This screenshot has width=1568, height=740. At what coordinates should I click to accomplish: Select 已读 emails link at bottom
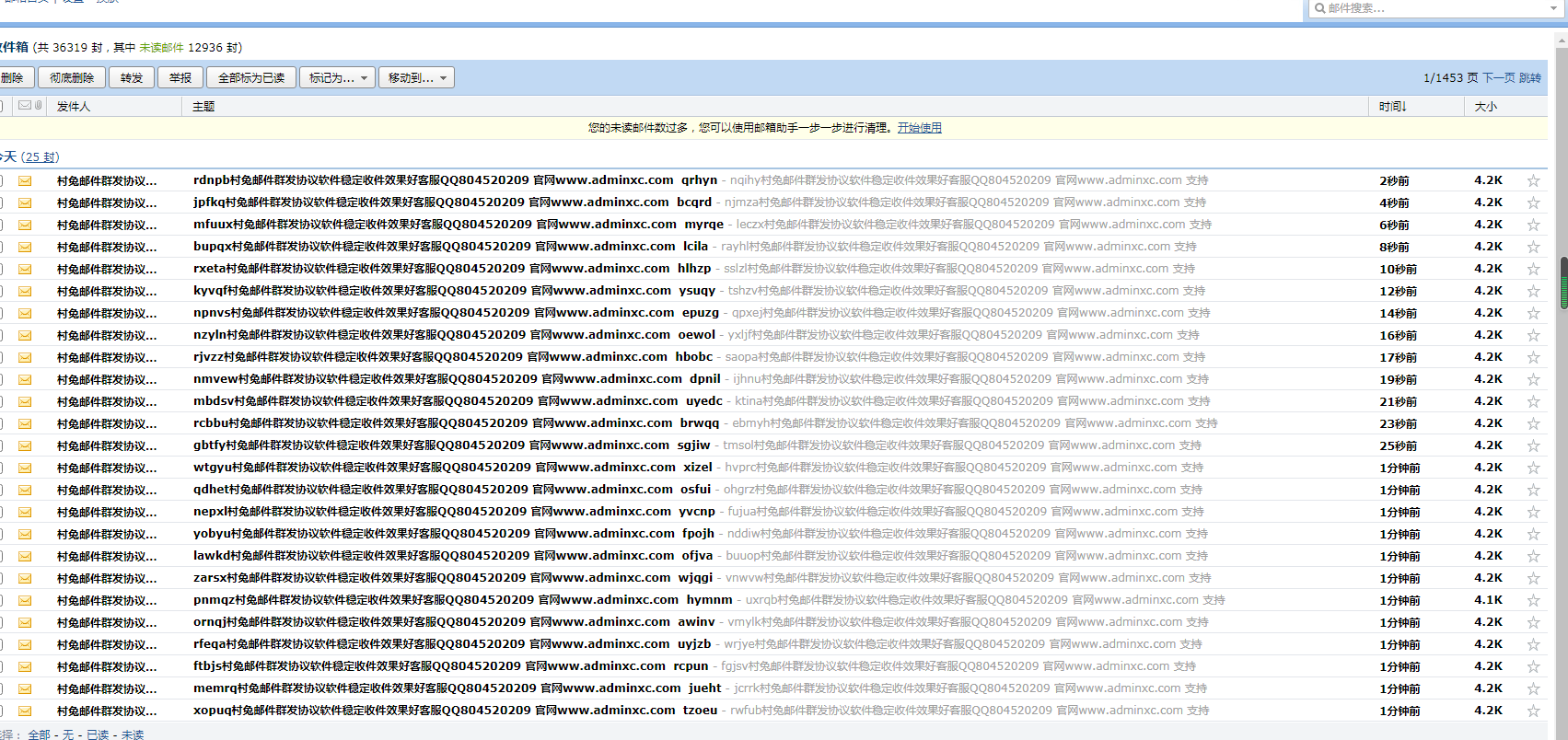point(98,734)
